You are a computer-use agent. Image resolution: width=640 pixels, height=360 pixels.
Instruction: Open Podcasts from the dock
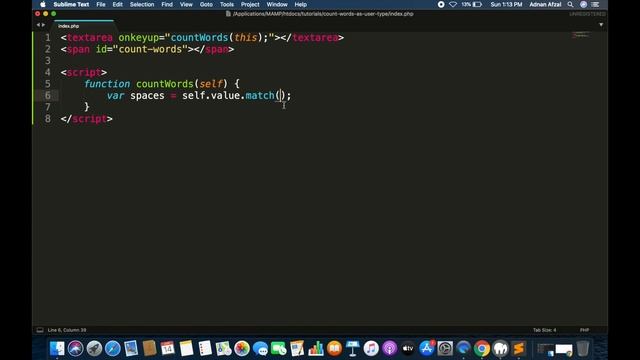[x=390, y=349]
